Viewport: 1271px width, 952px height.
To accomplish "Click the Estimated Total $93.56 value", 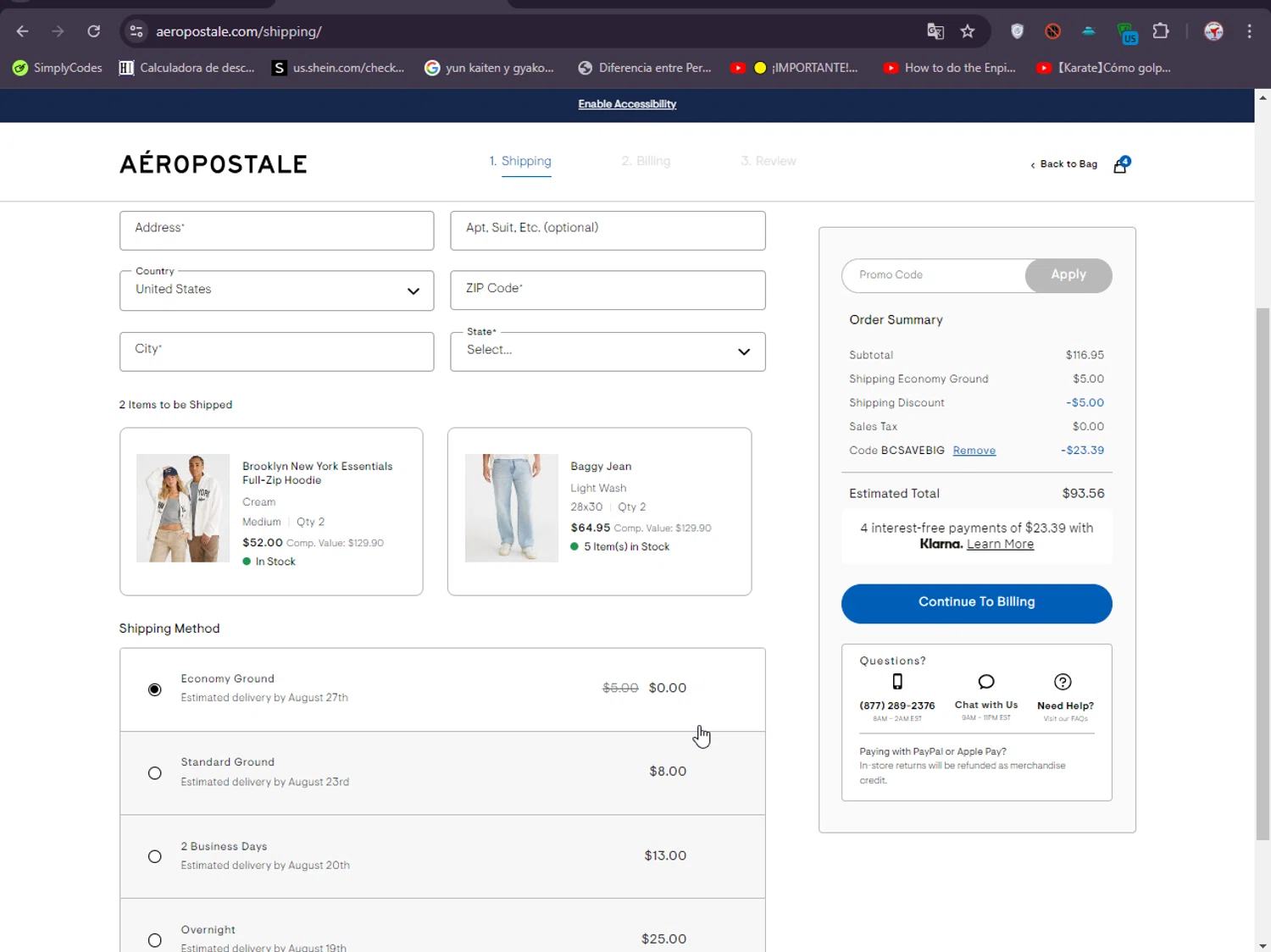I will click(1083, 494).
